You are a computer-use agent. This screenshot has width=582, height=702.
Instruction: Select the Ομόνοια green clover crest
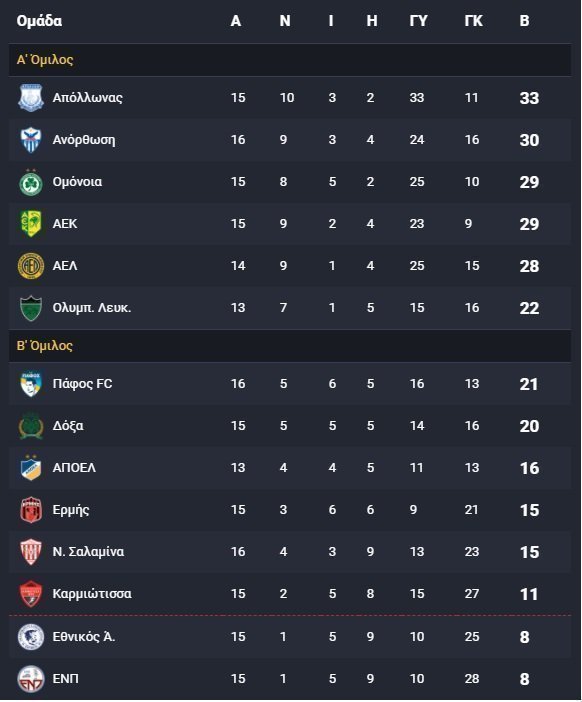[x=30, y=182]
